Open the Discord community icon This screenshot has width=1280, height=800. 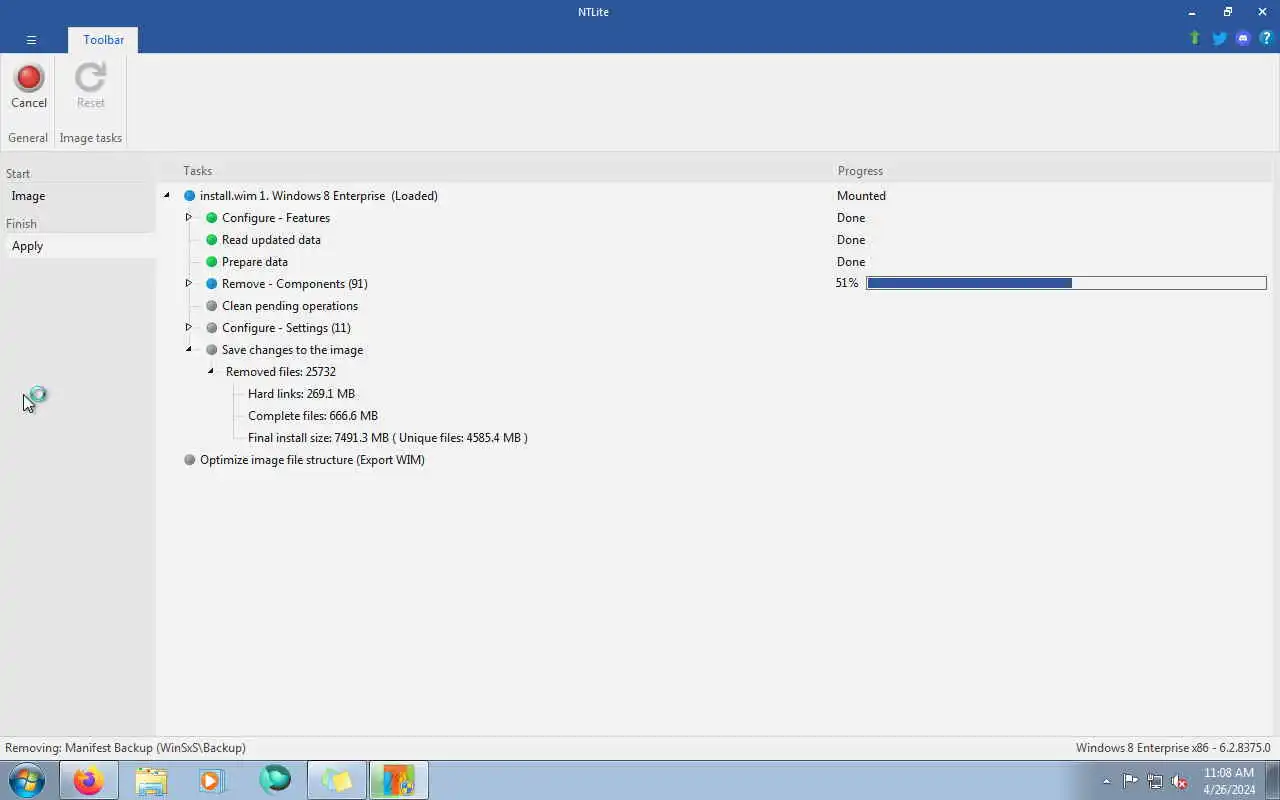(1243, 38)
